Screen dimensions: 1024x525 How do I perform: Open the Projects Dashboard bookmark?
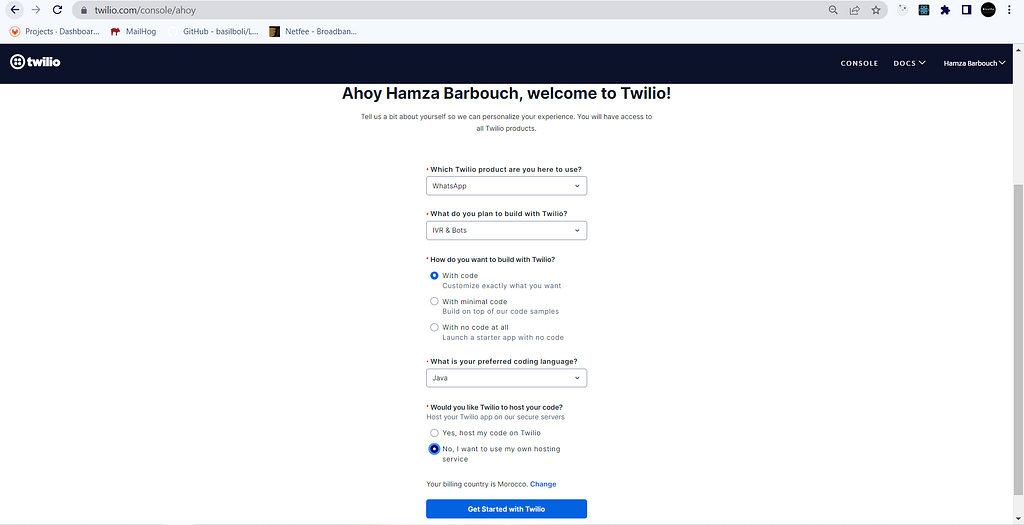[x=55, y=31]
